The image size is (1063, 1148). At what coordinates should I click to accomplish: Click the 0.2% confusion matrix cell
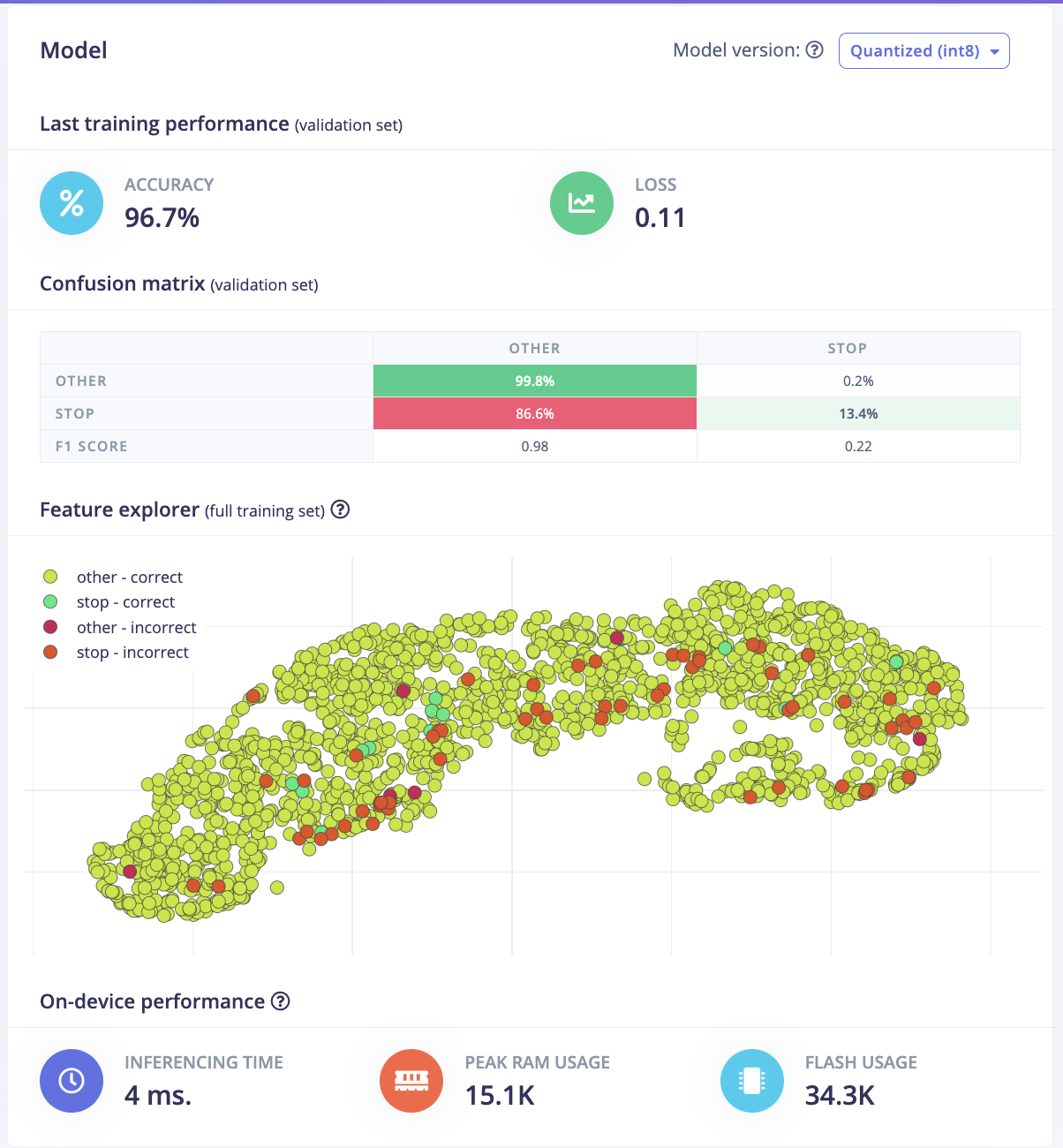click(x=857, y=381)
